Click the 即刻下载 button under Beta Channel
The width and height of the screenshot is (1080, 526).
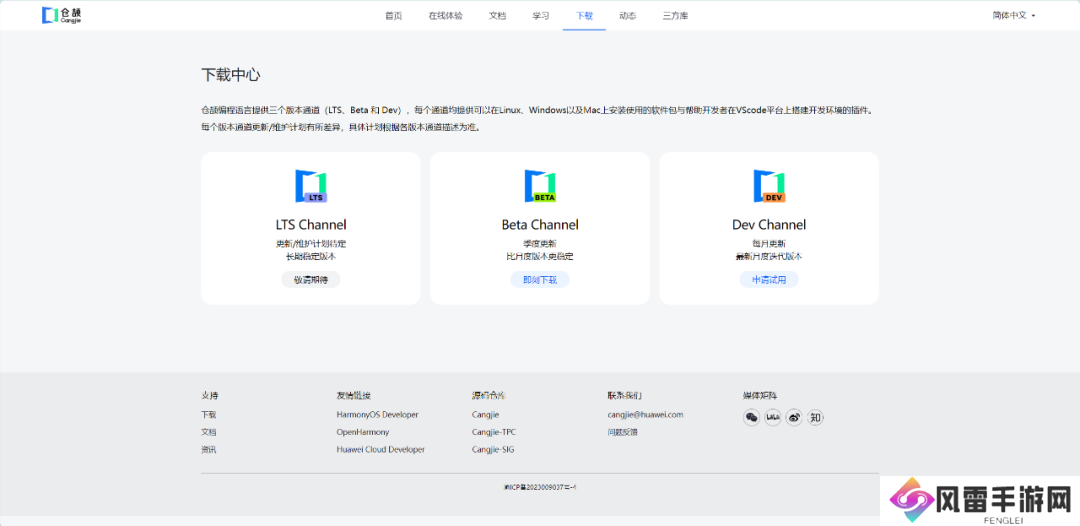point(540,280)
